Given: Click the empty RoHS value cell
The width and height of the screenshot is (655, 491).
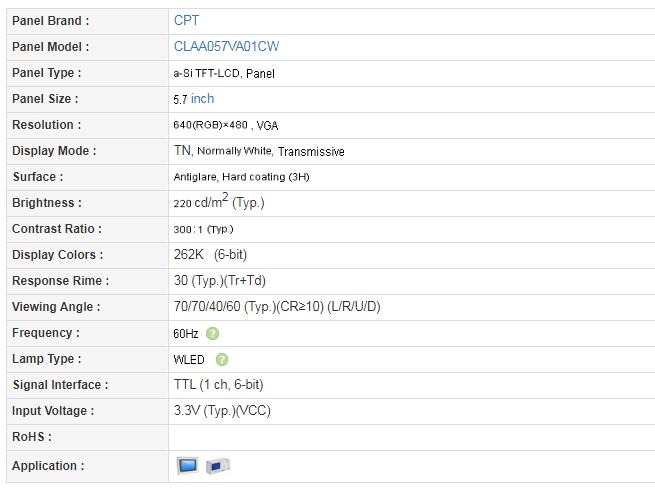Looking at the screenshot, I should [410, 437].
